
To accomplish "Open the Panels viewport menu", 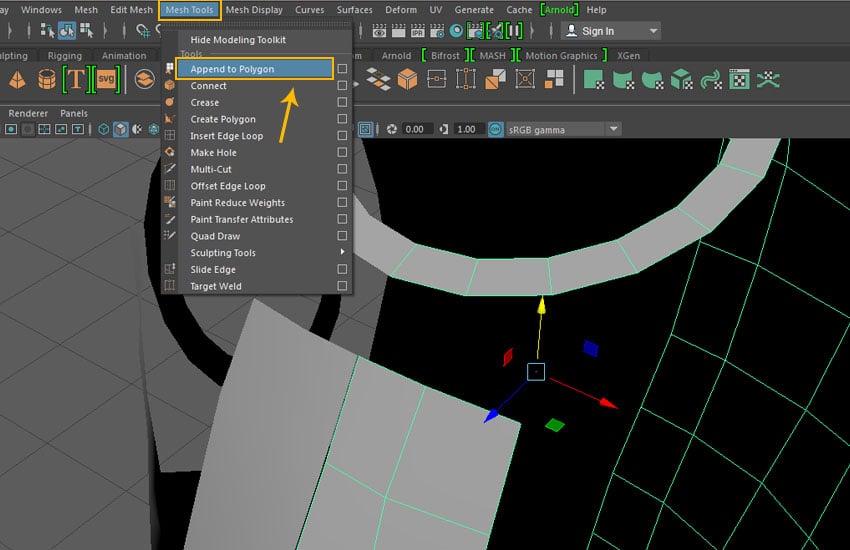I will point(74,113).
